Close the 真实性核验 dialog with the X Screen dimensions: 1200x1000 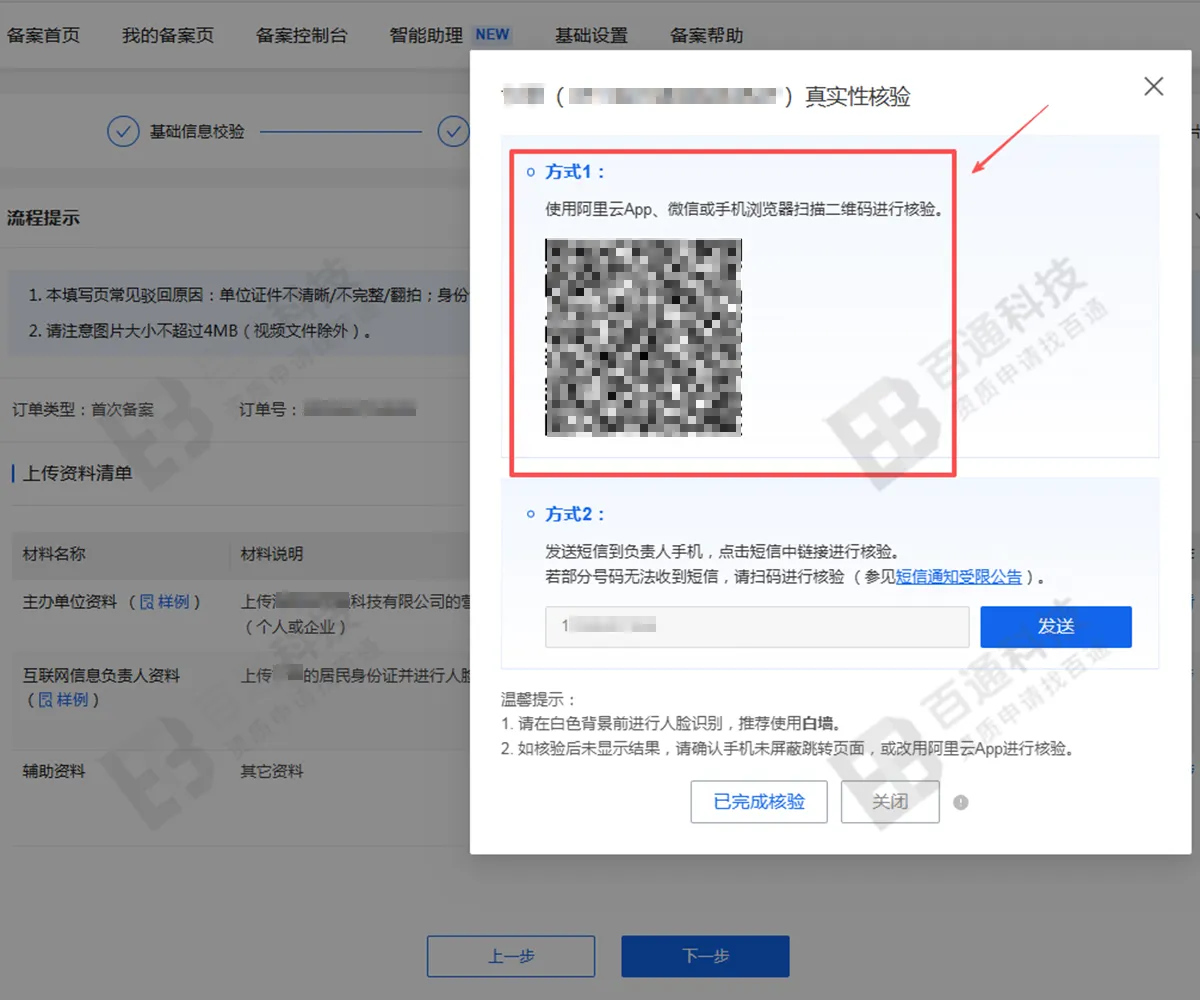click(1154, 87)
